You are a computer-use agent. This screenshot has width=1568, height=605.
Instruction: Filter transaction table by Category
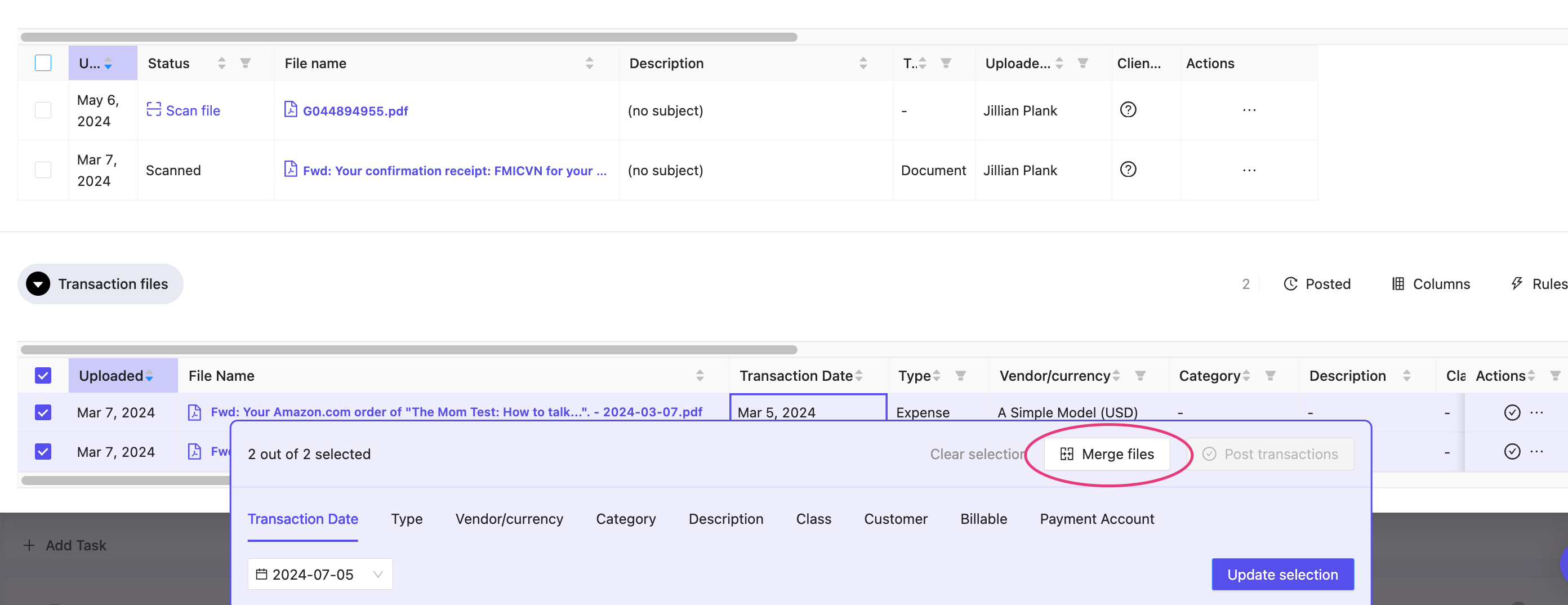pyautogui.click(x=1271, y=376)
